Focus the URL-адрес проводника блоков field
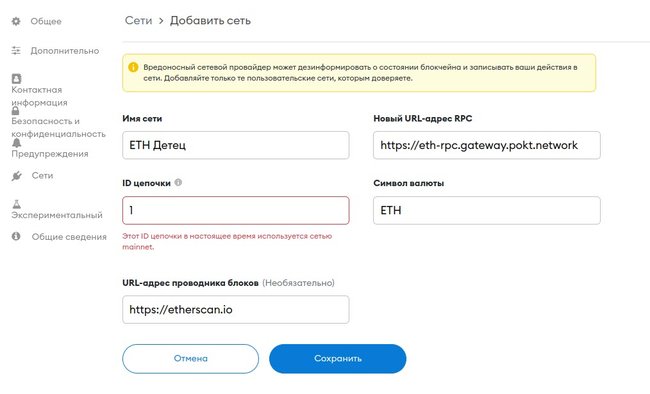Screen dimensions: 650x394 coord(235,309)
